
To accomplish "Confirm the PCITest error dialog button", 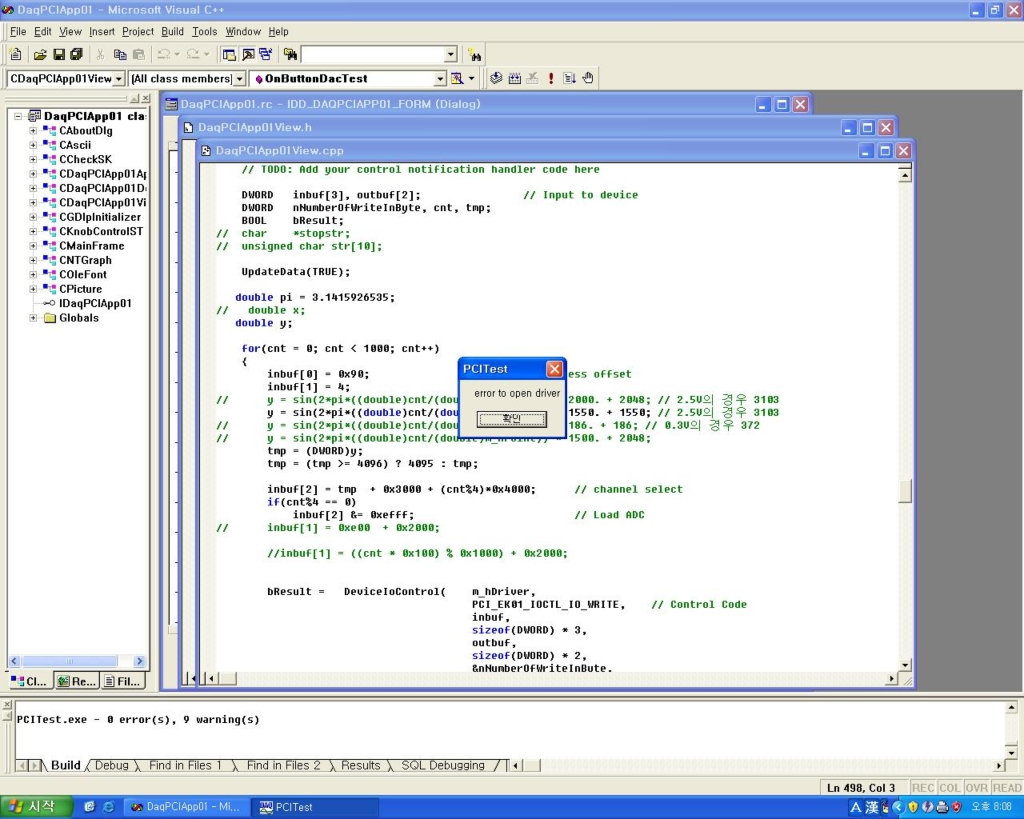I will point(511,419).
